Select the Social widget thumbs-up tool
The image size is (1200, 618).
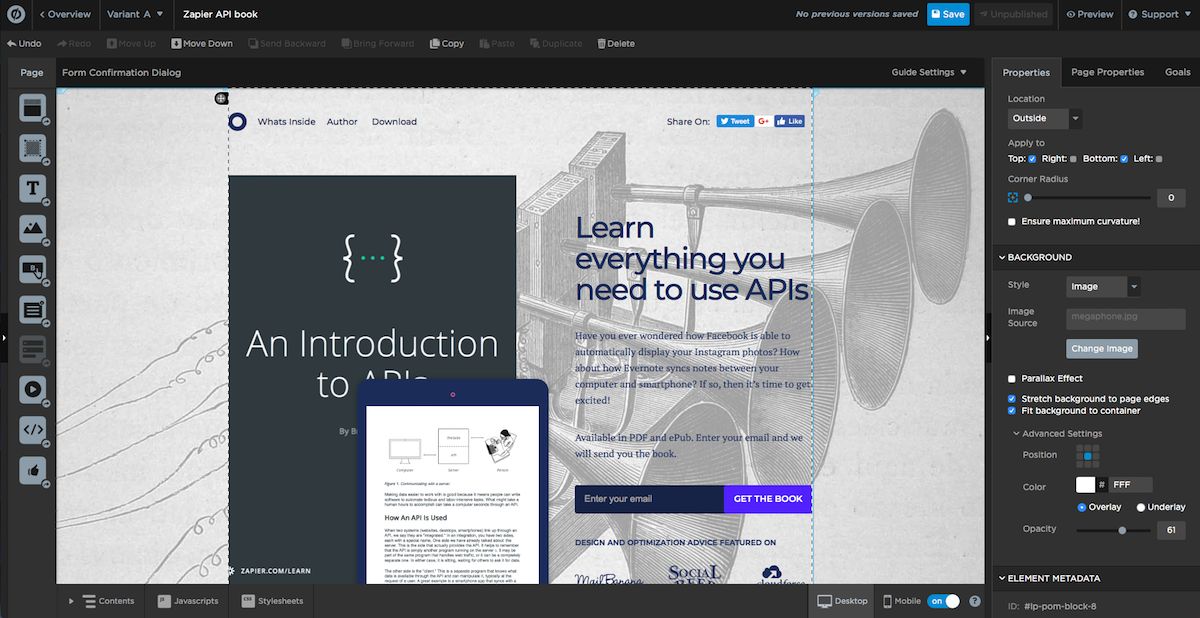point(32,469)
